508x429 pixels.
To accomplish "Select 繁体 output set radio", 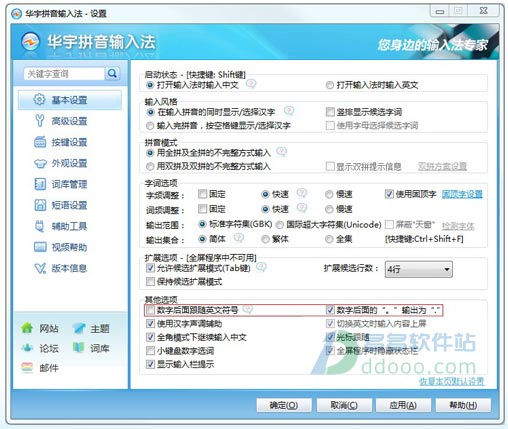I will (x=265, y=239).
